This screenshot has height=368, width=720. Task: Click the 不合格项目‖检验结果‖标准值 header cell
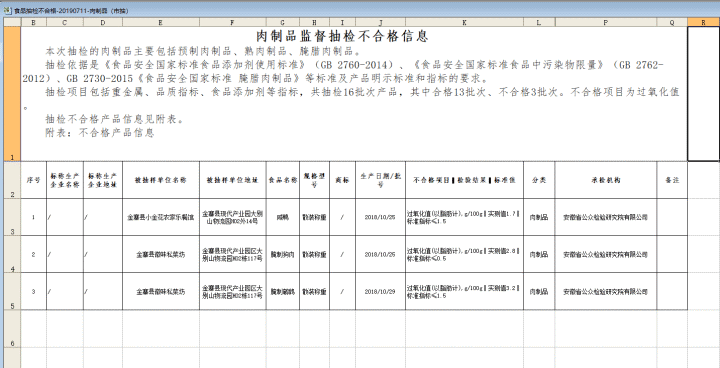465,180
